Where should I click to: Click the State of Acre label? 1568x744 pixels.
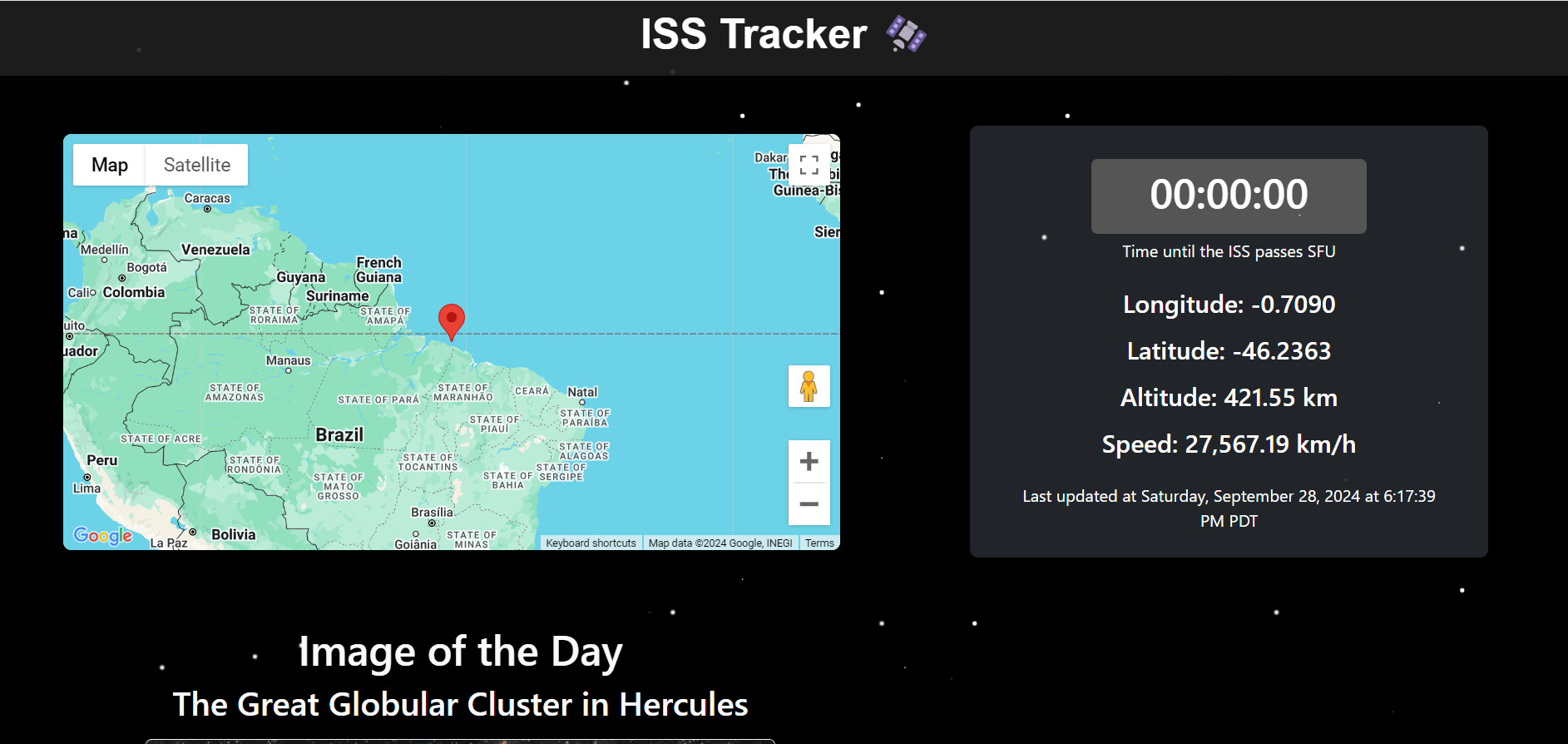coord(161,439)
